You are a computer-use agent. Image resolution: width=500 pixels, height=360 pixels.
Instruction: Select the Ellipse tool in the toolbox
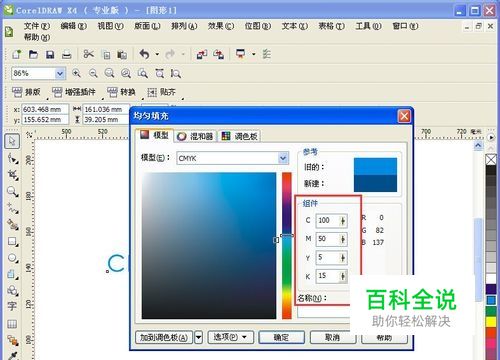tap(13, 258)
